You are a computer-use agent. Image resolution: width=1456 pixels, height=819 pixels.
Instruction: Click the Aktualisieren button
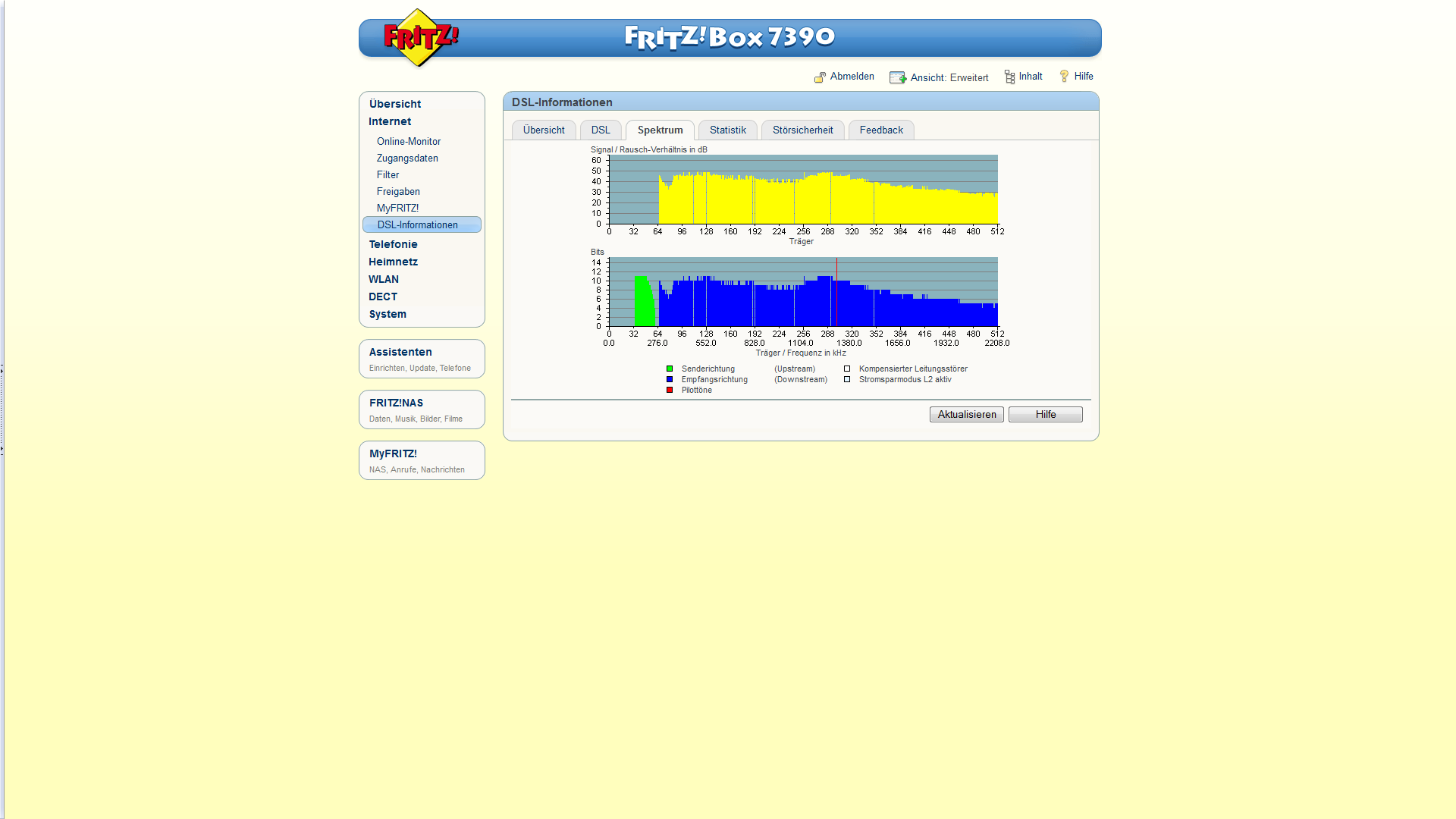coord(967,415)
